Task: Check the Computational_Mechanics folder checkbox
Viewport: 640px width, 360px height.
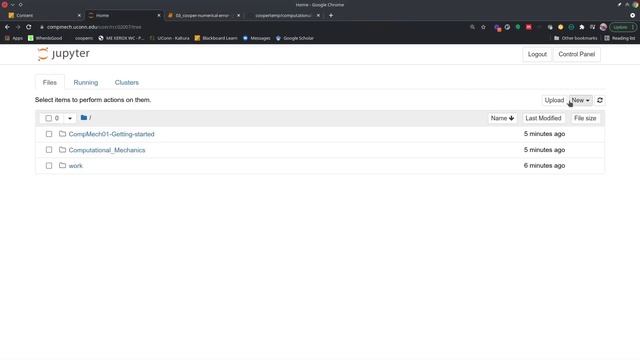Action: pyautogui.click(x=49, y=150)
